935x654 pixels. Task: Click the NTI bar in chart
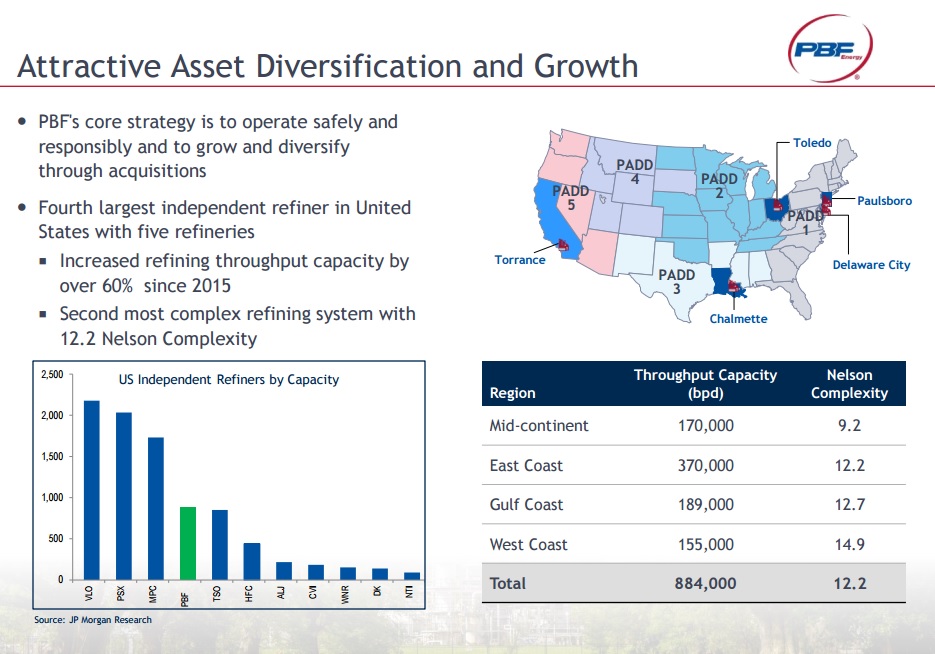click(412, 576)
